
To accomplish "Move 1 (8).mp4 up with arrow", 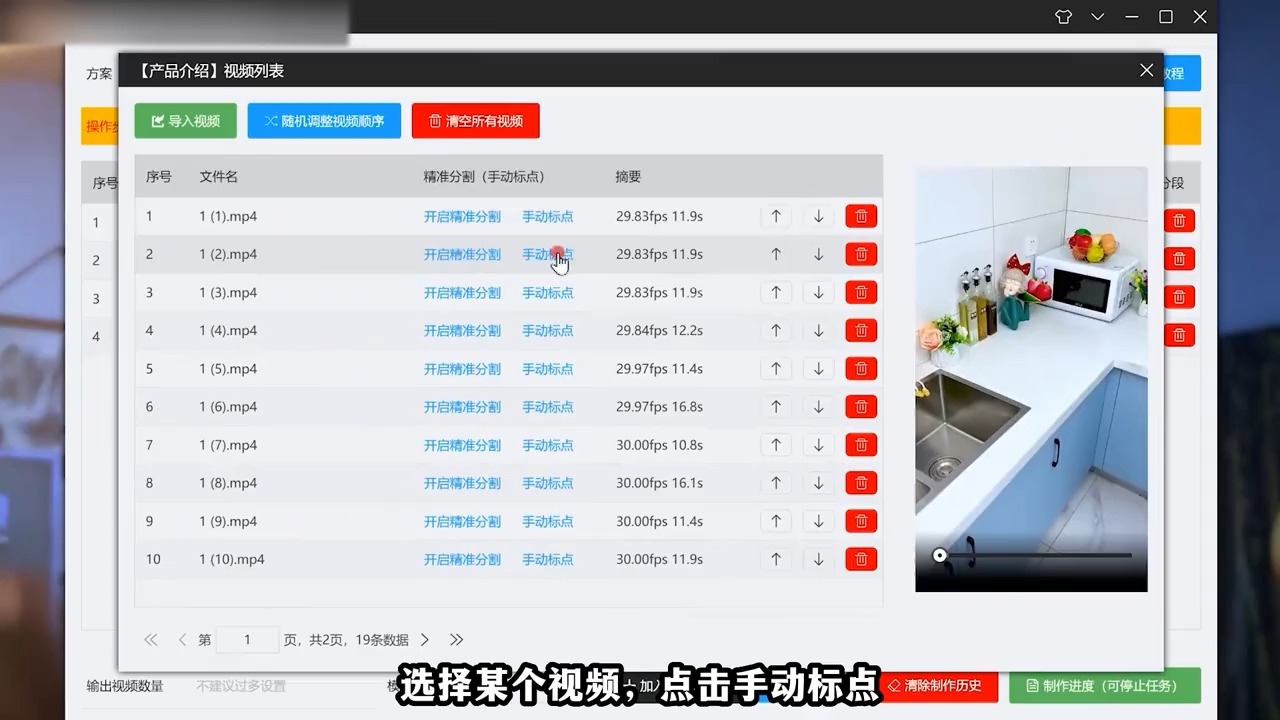I will point(776,483).
